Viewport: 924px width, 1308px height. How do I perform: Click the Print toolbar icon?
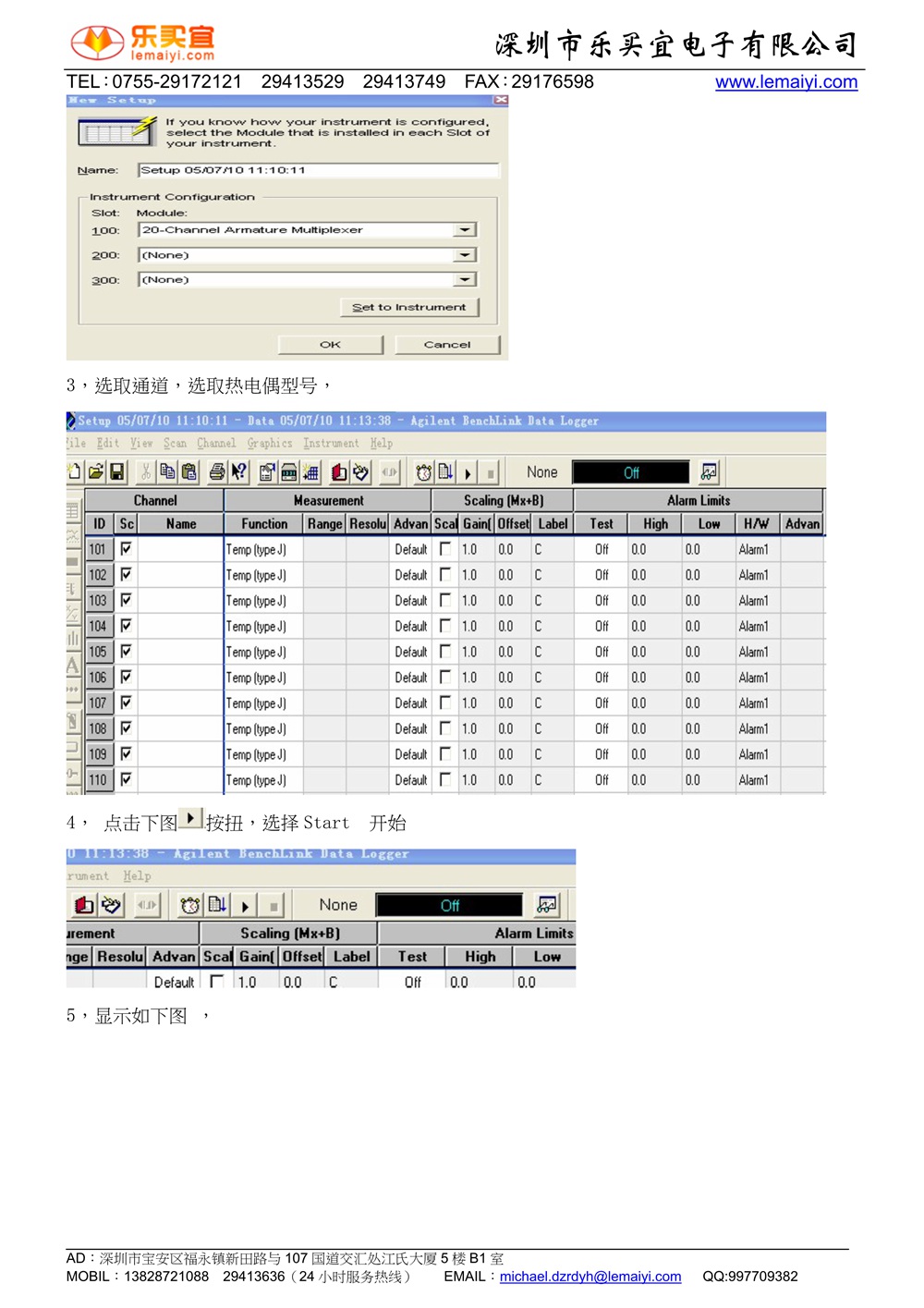point(217,472)
